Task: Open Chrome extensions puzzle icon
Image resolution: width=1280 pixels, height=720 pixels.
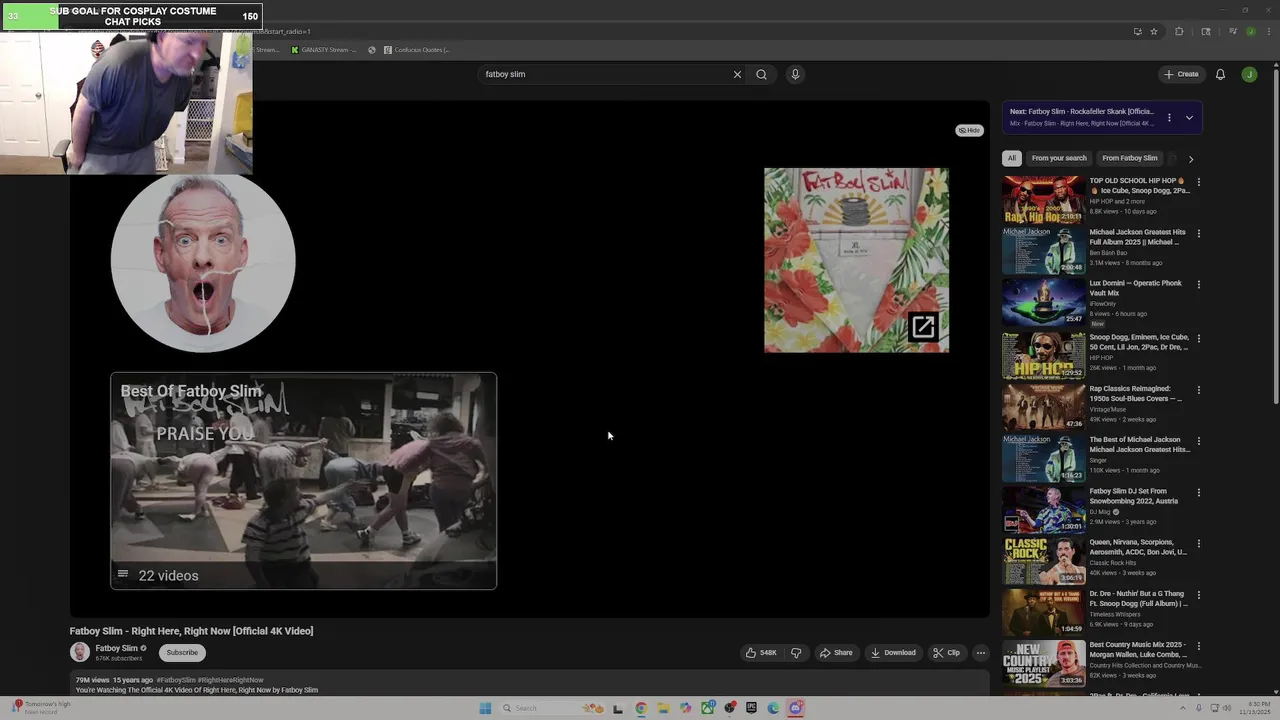Action: click(1179, 31)
